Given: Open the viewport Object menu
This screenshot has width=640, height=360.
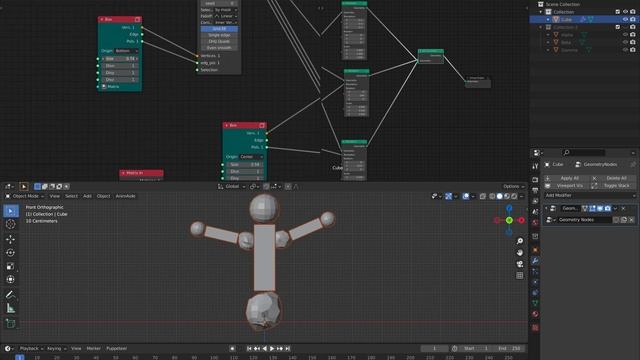Looking at the screenshot, I should [x=103, y=196].
